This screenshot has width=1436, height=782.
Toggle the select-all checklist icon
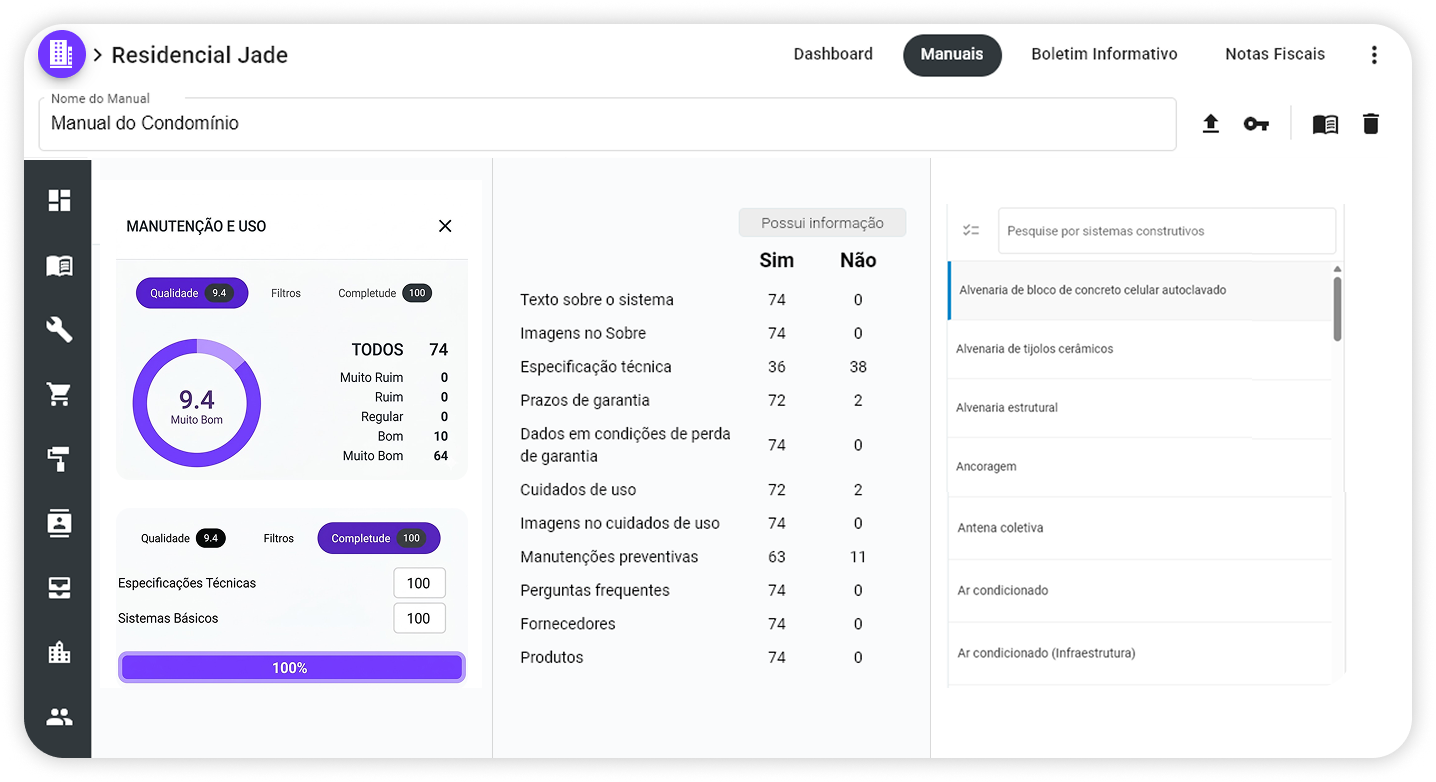[971, 231]
